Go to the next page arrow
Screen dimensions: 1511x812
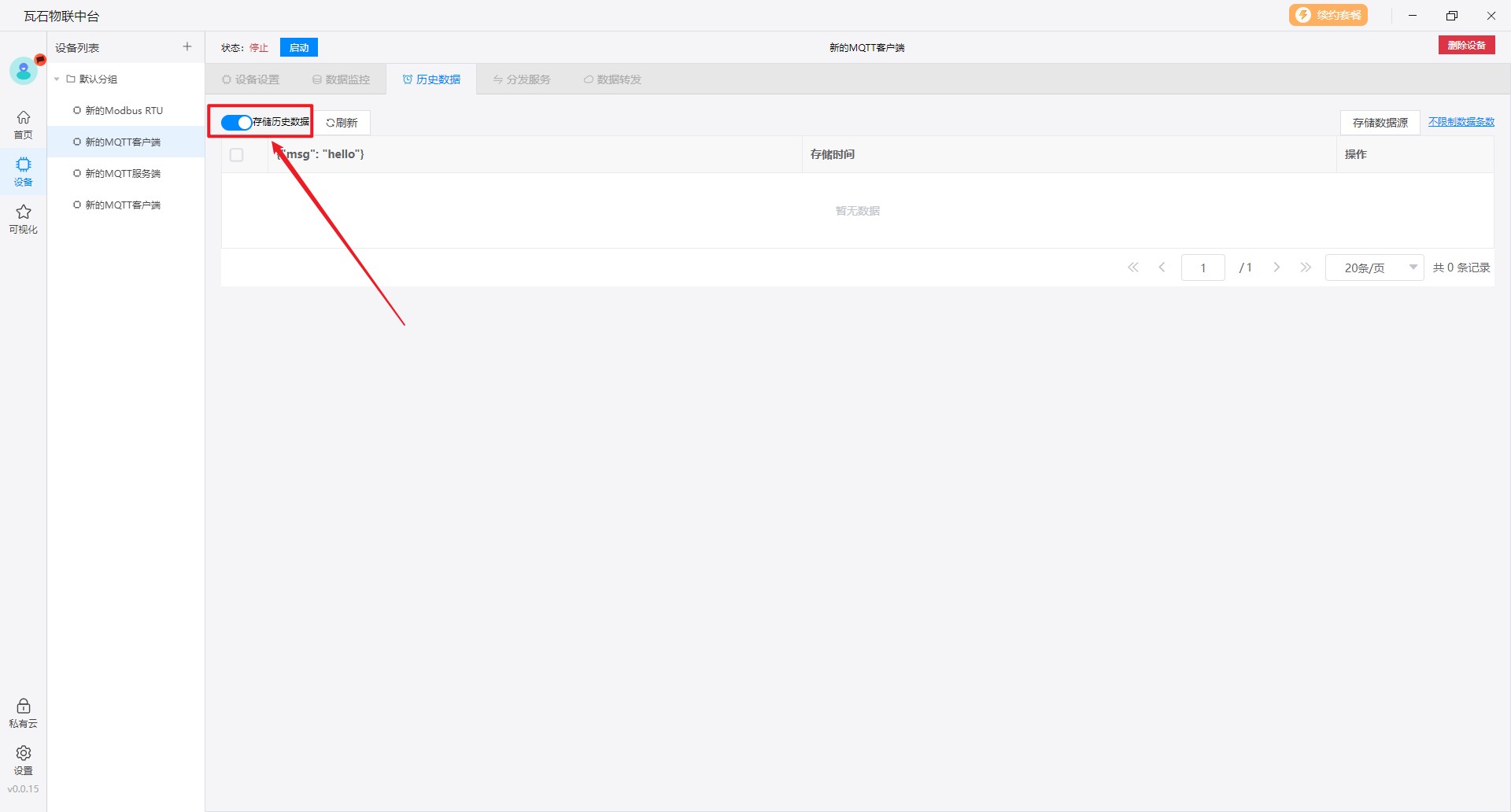tap(1276, 268)
